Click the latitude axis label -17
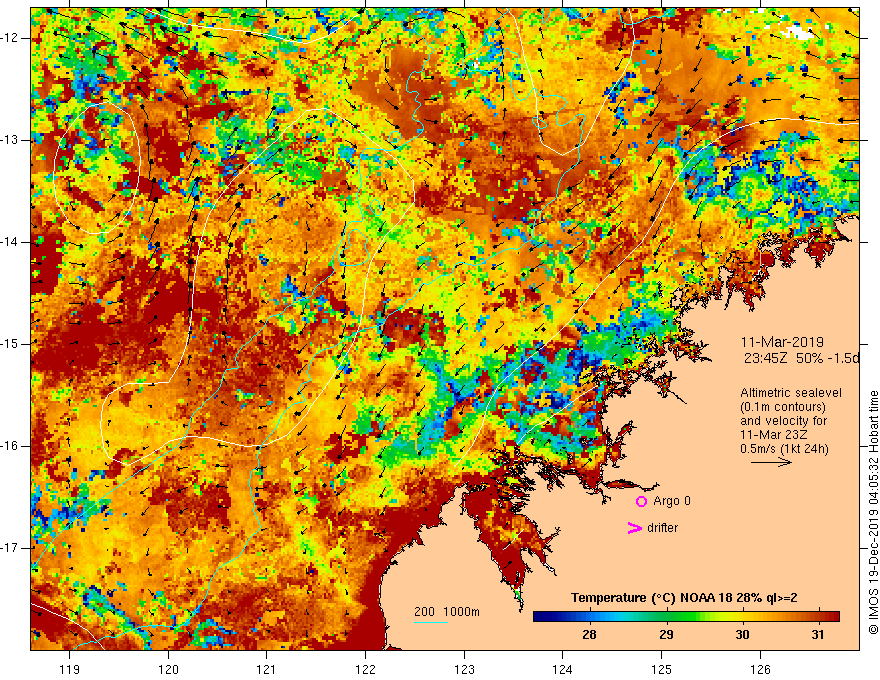Image resolution: width=880 pixels, height=680 pixels. [x=11, y=548]
